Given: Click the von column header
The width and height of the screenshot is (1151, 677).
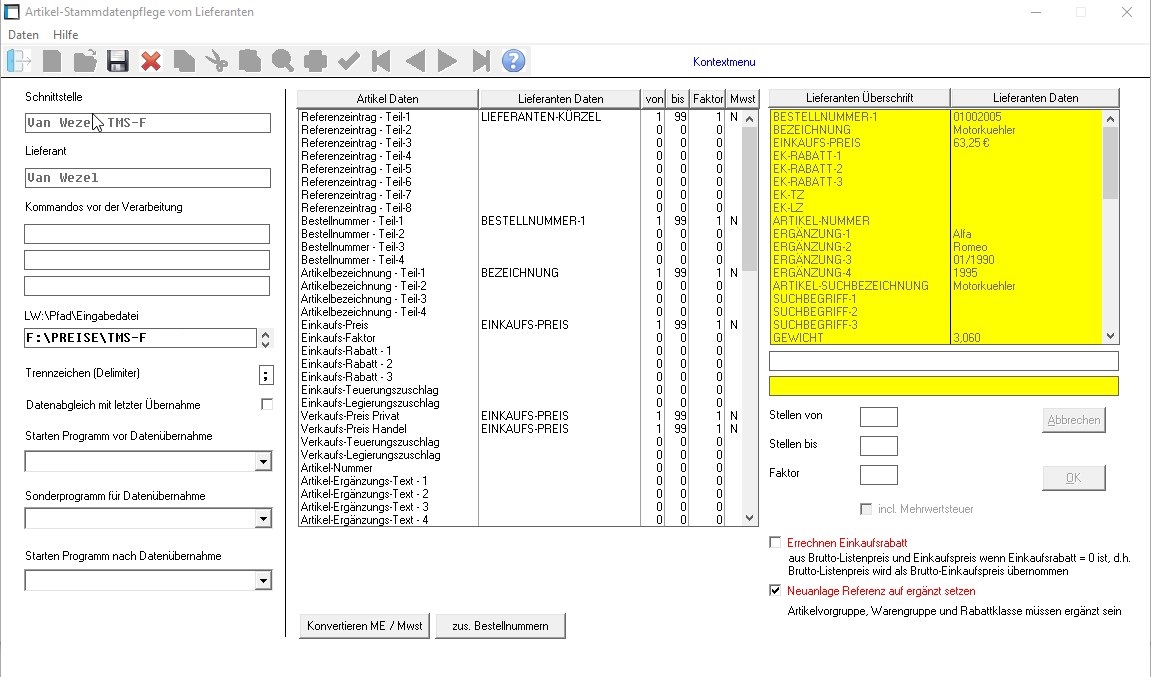Looking at the screenshot, I should pos(653,98).
